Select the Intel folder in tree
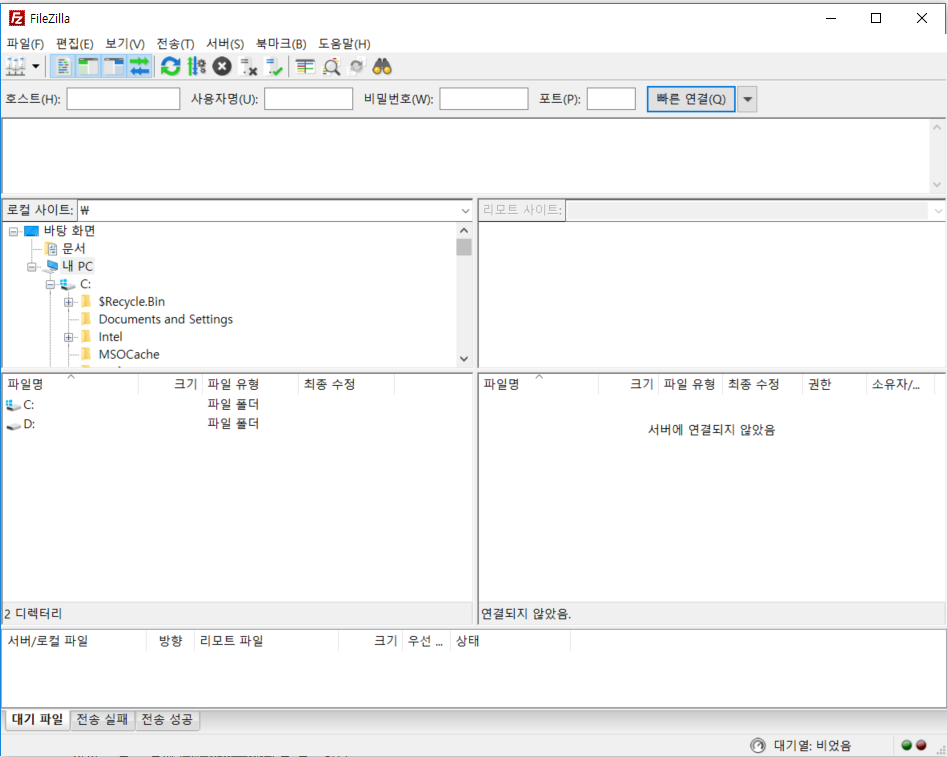 click(110, 337)
